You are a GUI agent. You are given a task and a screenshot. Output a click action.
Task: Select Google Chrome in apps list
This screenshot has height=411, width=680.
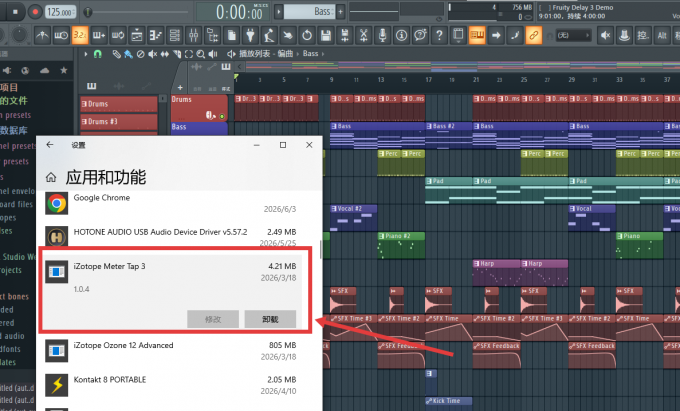coord(171,203)
